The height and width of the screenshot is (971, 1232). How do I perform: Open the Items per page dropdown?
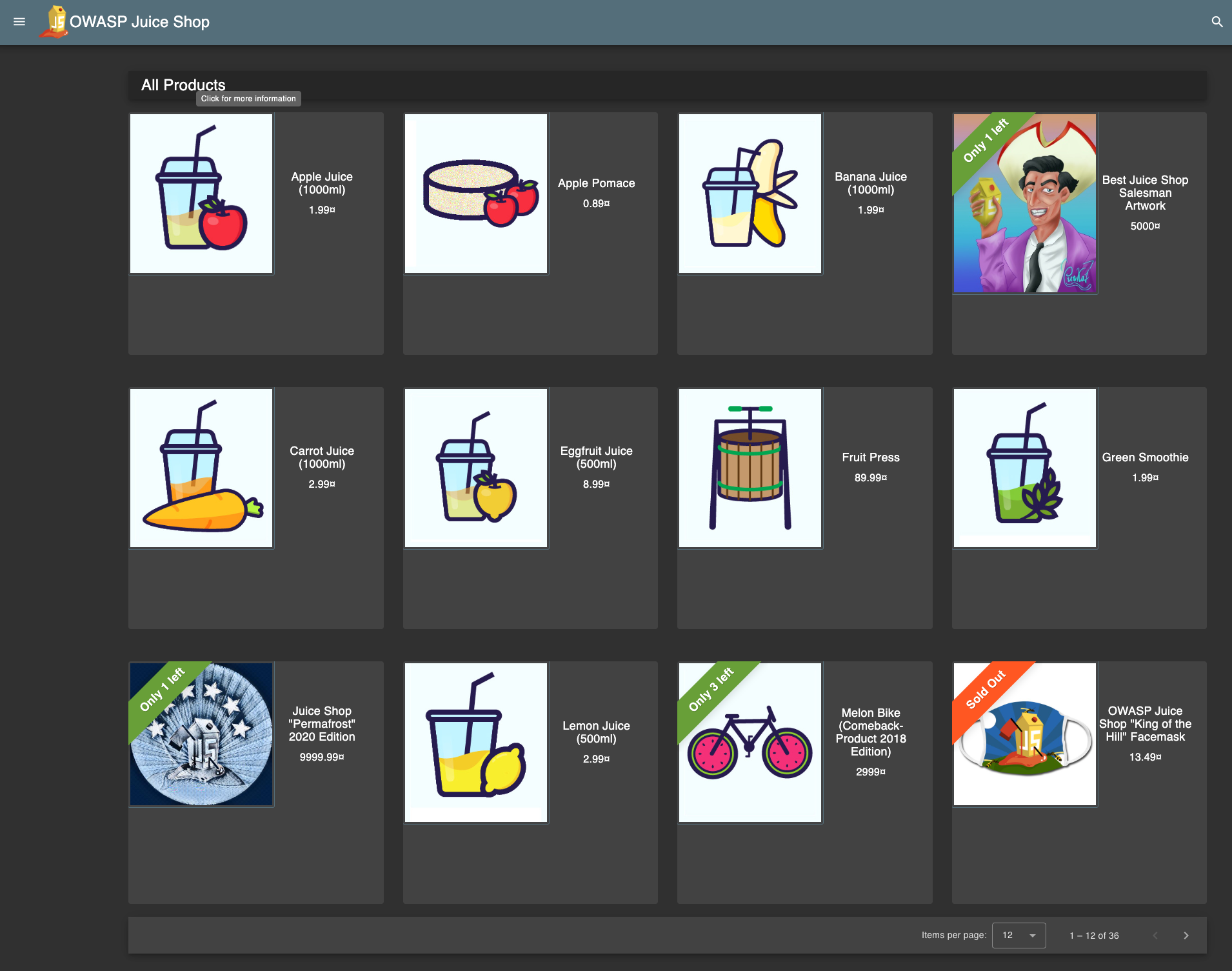[x=1018, y=936]
